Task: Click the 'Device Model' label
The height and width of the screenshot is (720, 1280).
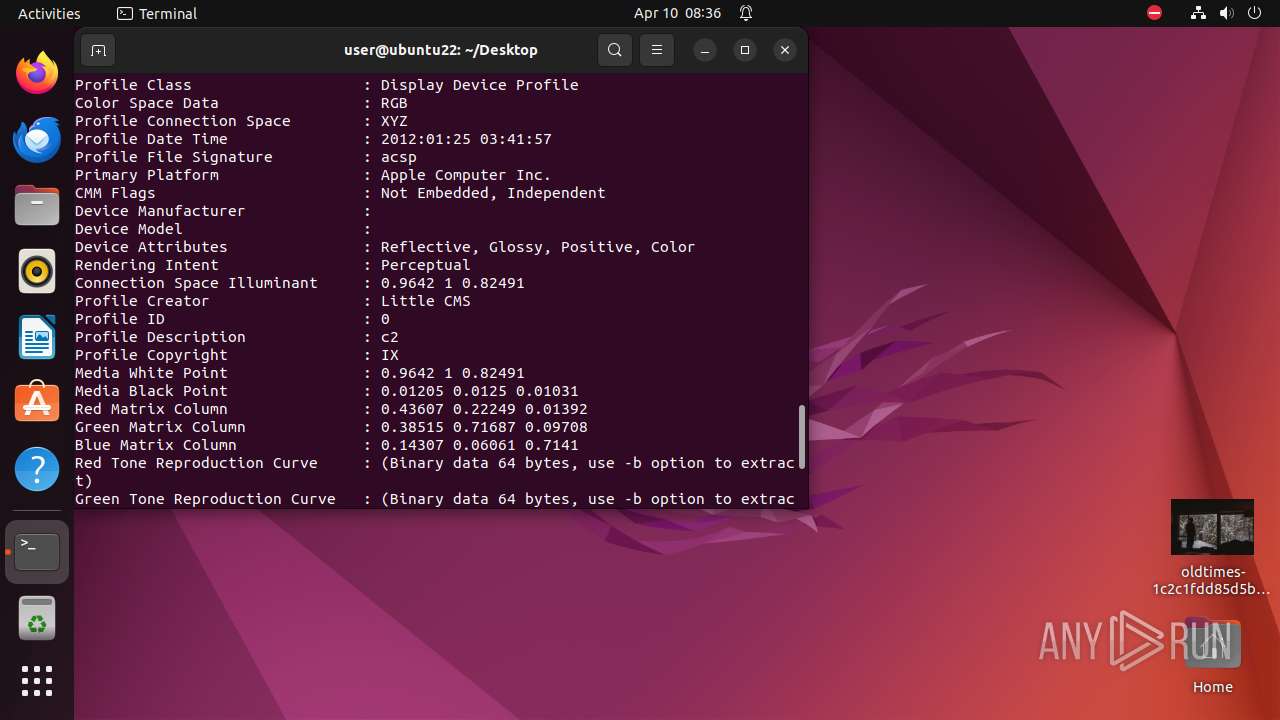Action: (x=129, y=229)
